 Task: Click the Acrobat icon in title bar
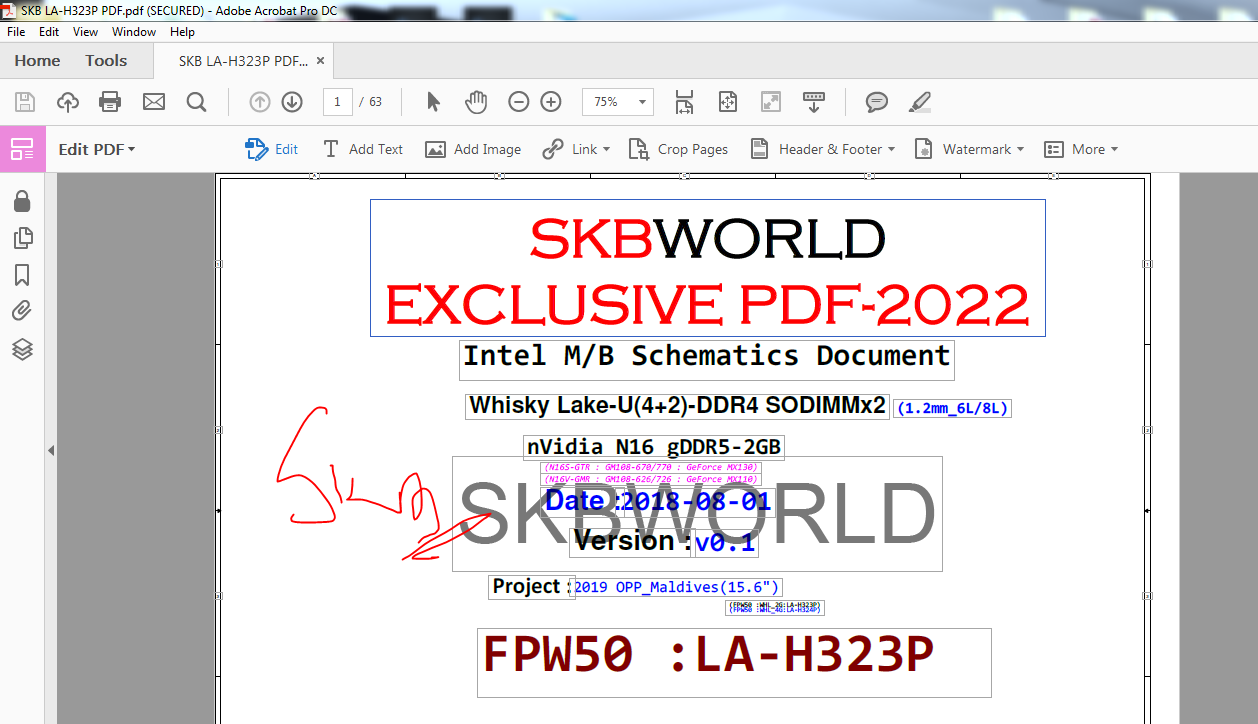[x=10, y=10]
